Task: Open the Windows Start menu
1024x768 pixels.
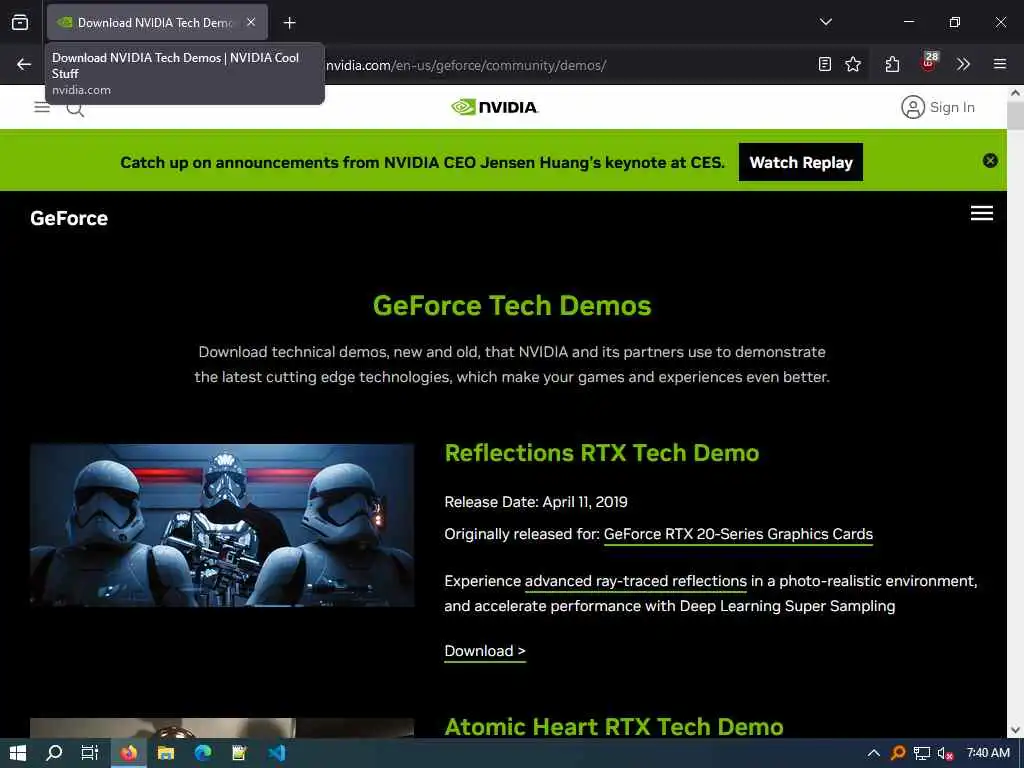Action: pyautogui.click(x=18, y=753)
